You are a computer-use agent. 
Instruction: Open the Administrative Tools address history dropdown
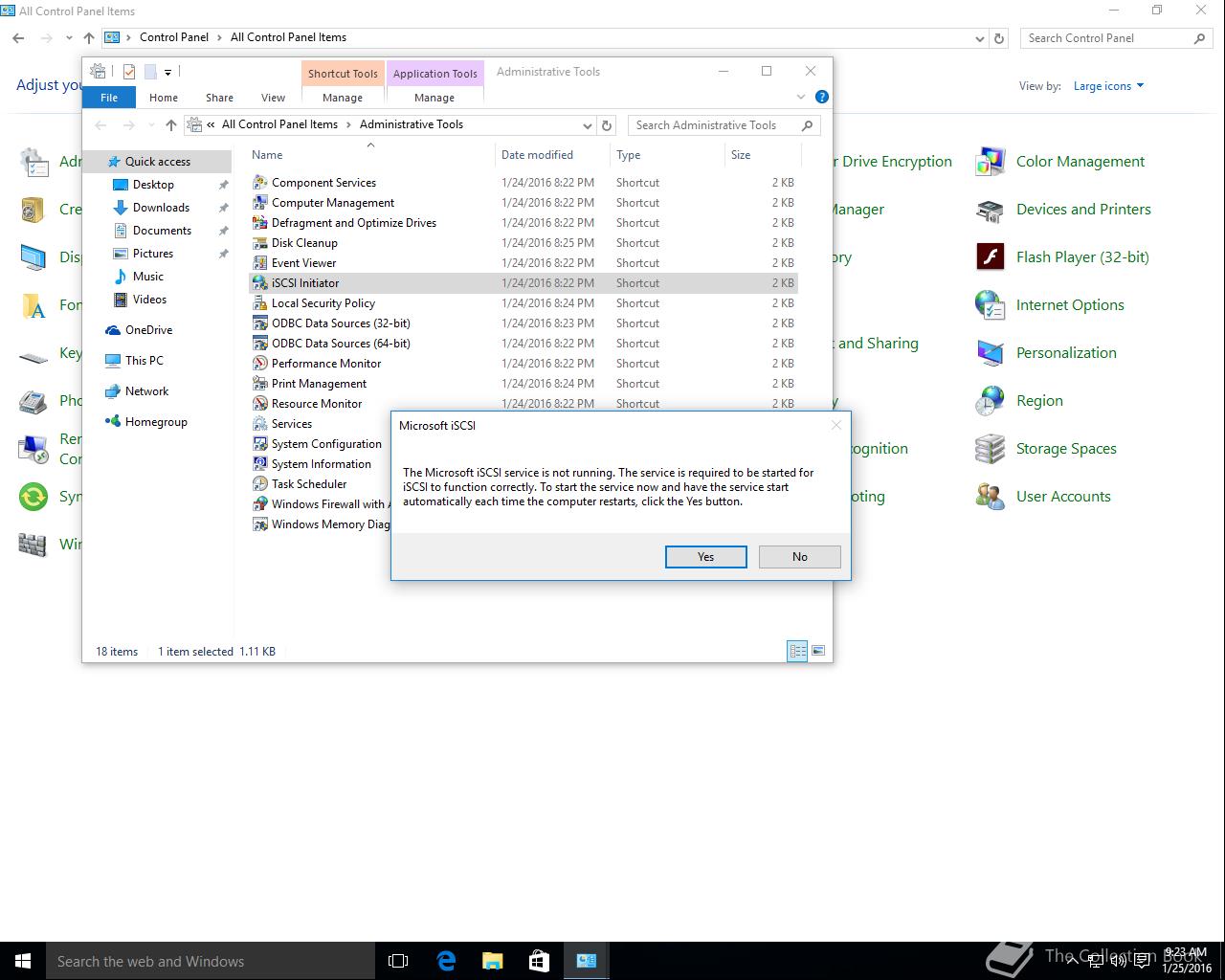pos(587,125)
